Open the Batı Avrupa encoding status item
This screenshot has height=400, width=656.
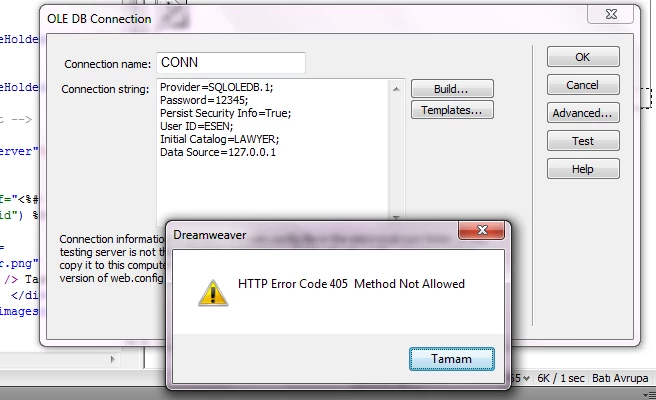click(x=620, y=378)
